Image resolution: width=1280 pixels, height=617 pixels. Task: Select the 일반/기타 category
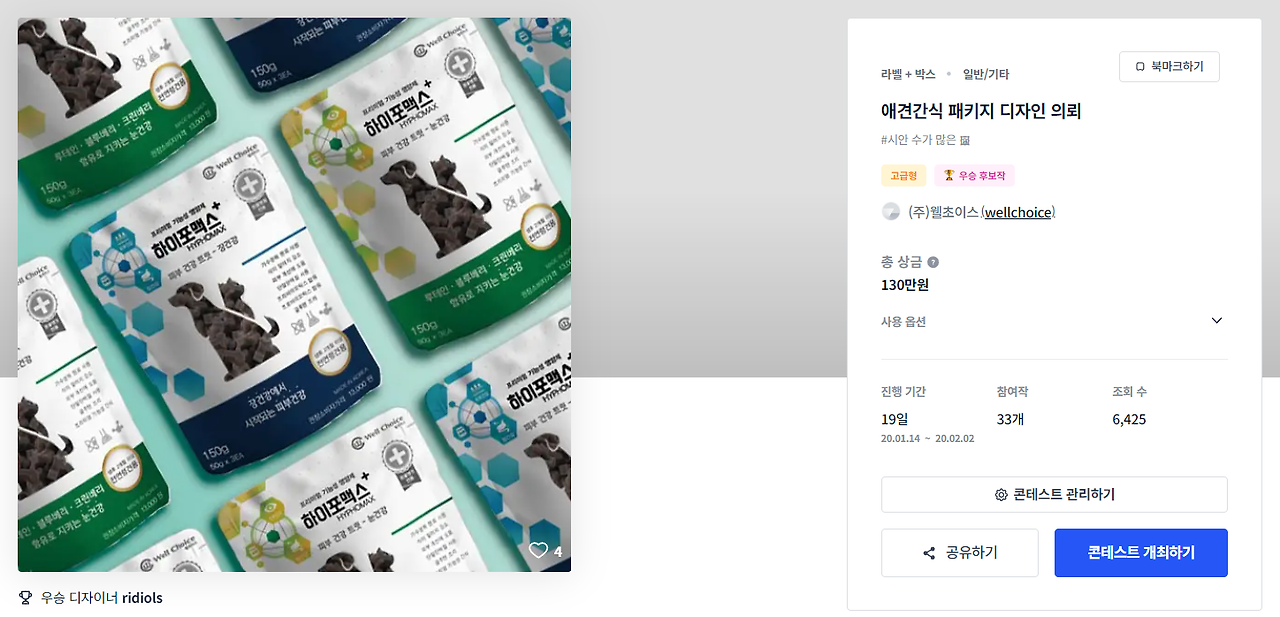pos(986,75)
